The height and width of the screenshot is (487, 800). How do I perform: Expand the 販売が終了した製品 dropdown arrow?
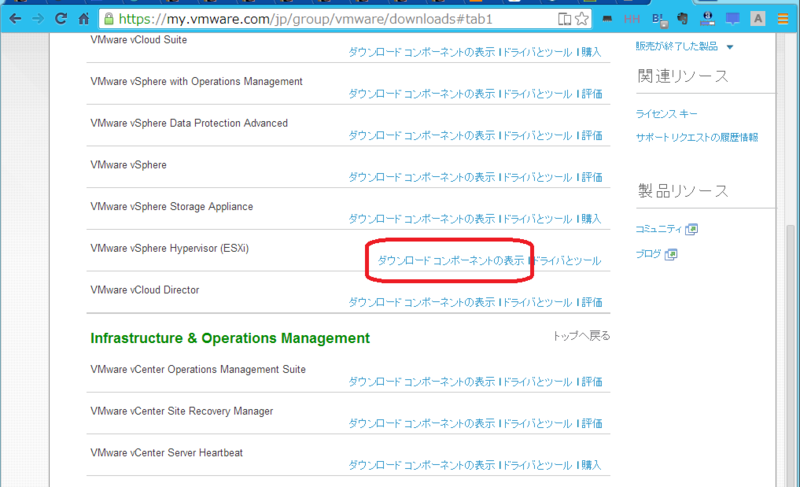(x=730, y=47)
